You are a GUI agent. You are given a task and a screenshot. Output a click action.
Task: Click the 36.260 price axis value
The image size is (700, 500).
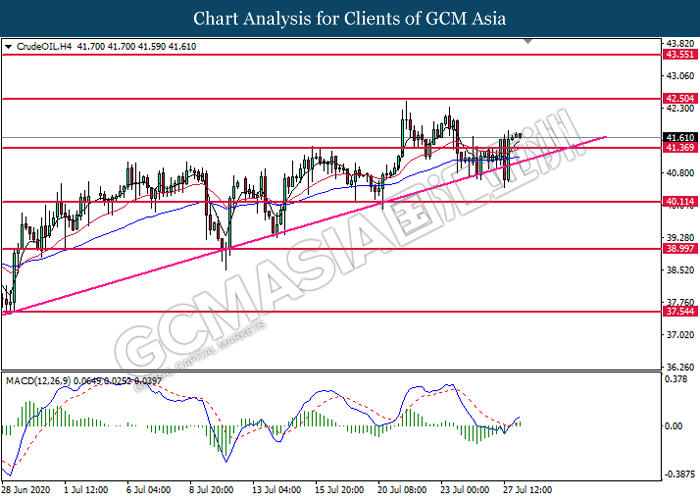680,367
